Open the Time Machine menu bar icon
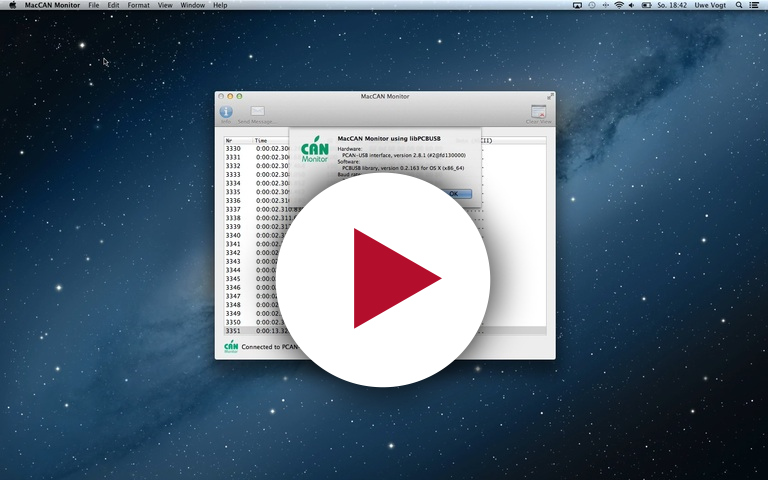Screen dimensions: 768x480 click(592, 5)
